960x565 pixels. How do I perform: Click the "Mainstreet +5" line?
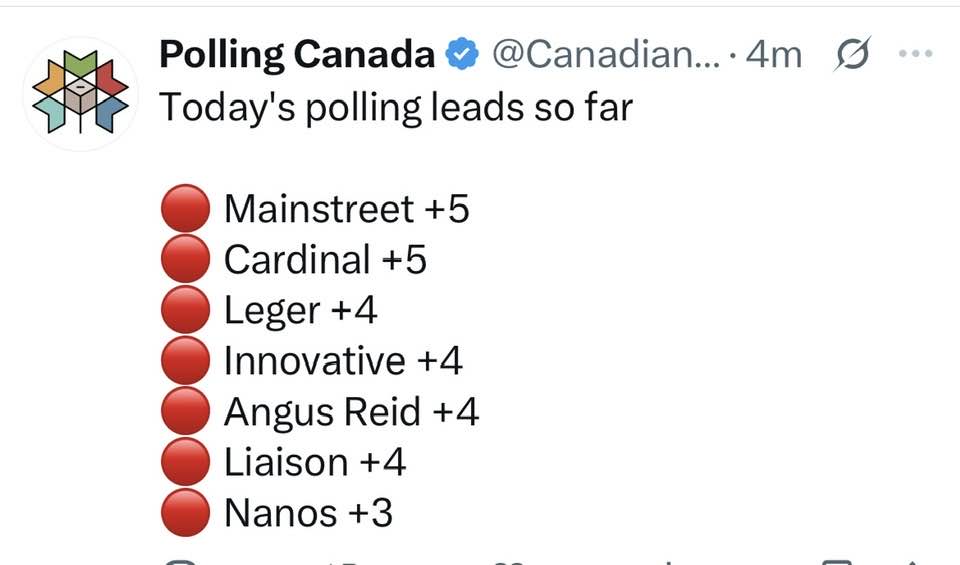coord(346,209)
